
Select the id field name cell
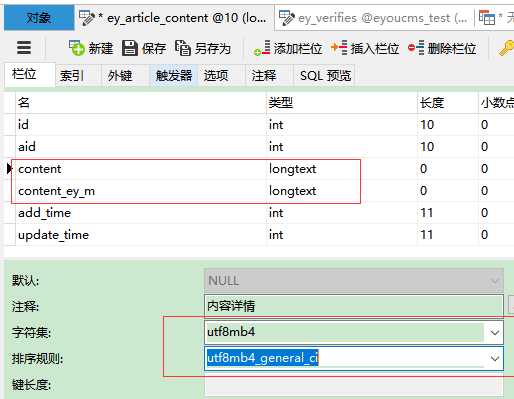click(141, 125)
